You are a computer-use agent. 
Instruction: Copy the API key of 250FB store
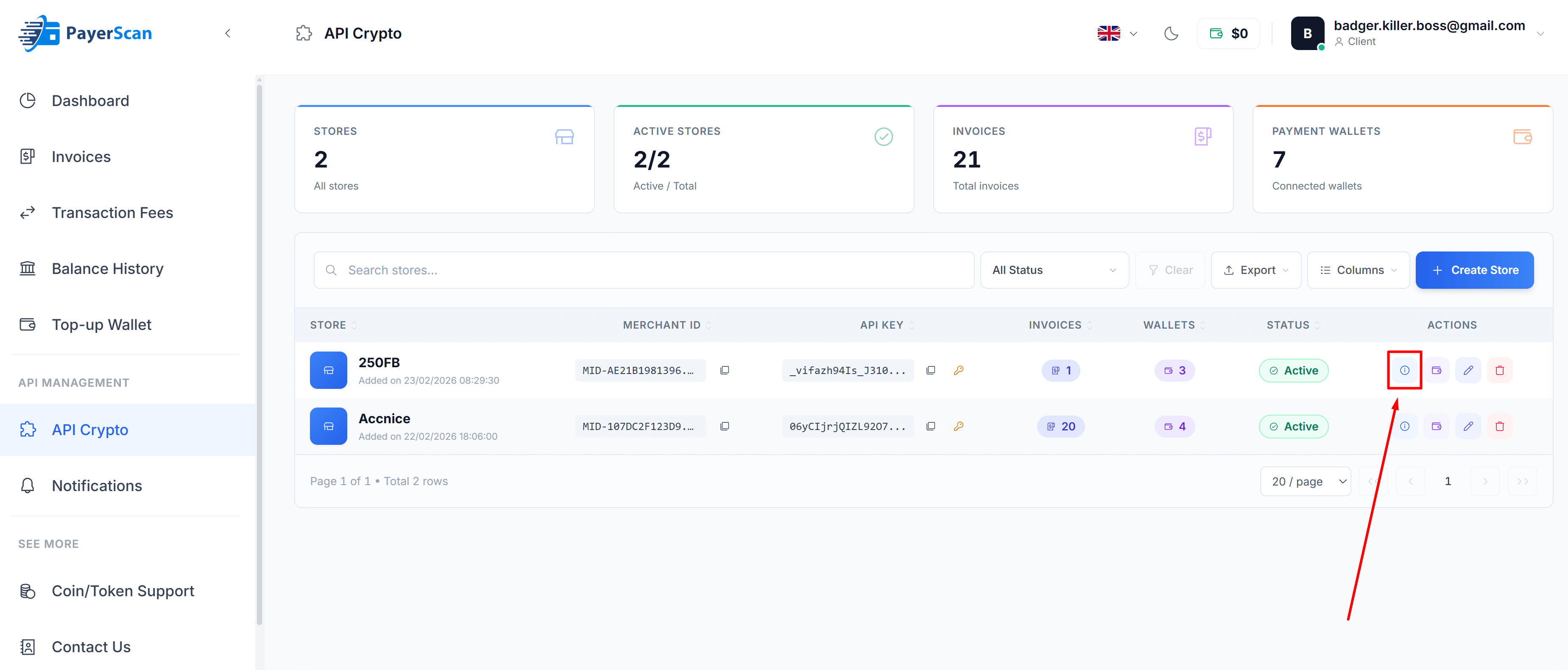click(x=931, y=370)
